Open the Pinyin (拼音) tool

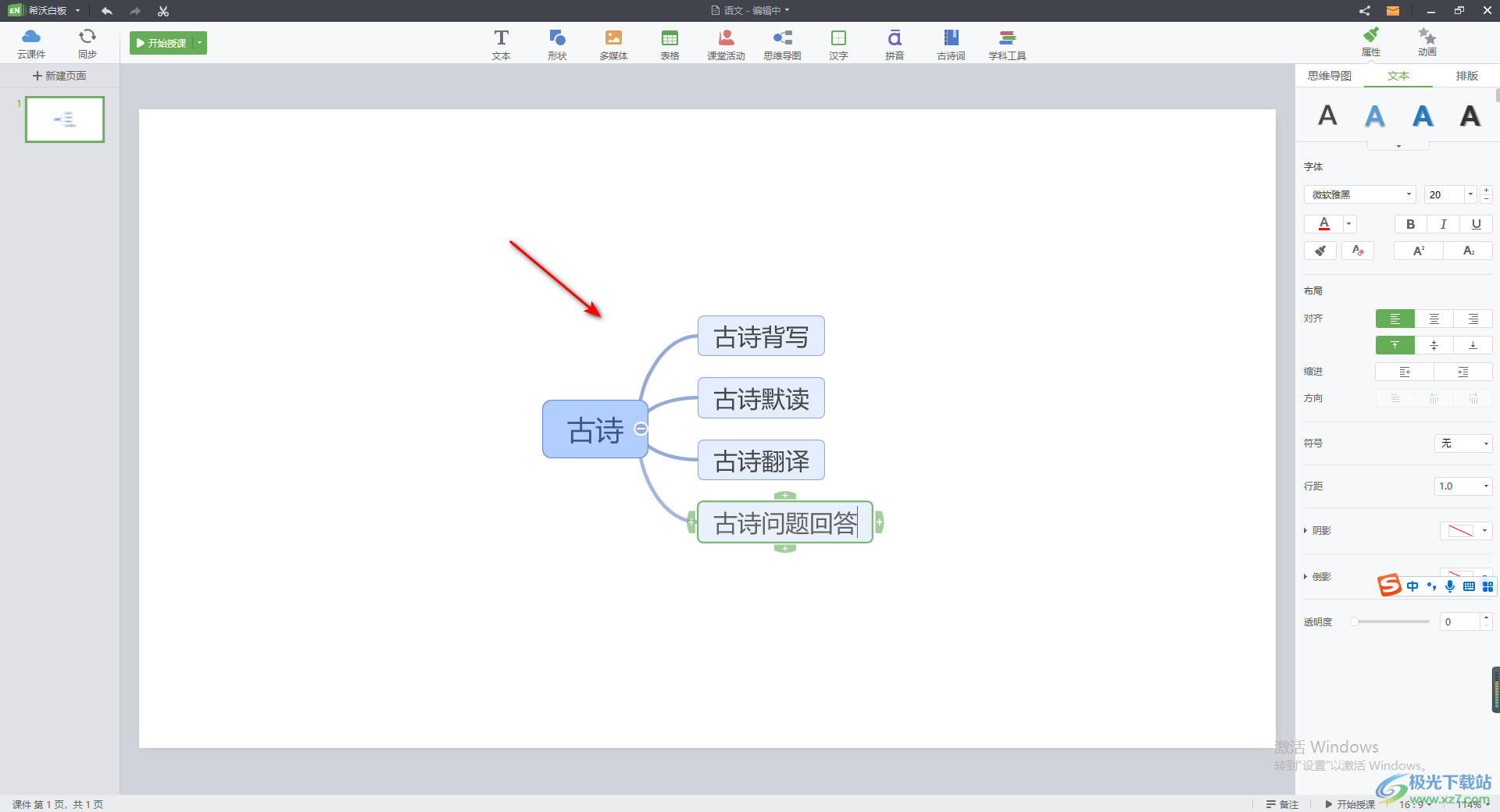pyautogui.click(x=895, y=45)
